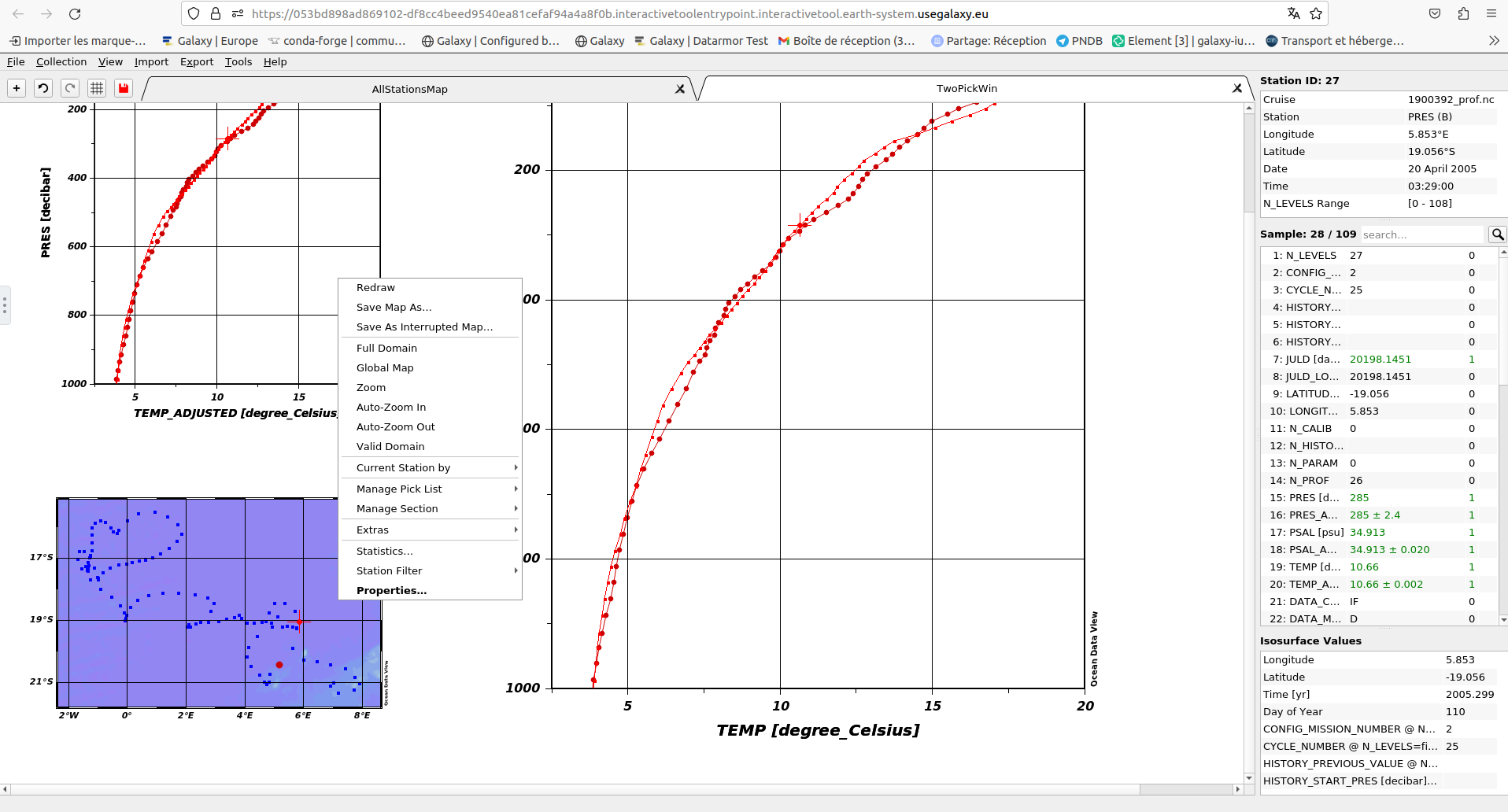The width and height of the screenshot is (1508, 812).
Task: Open the browser hamburger menu
Action: point(1491,13)
